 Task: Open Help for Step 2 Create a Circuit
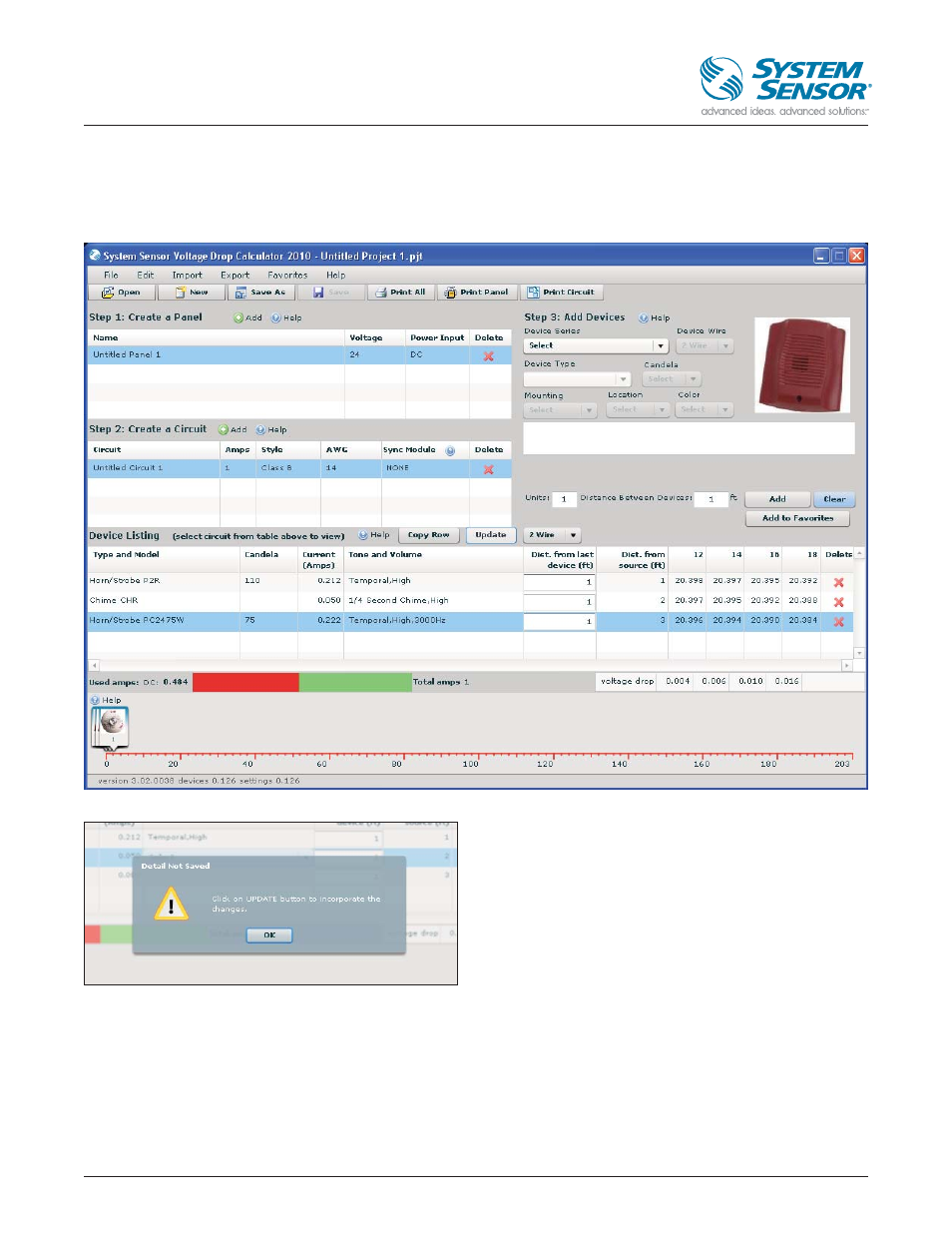coord(271,430)
